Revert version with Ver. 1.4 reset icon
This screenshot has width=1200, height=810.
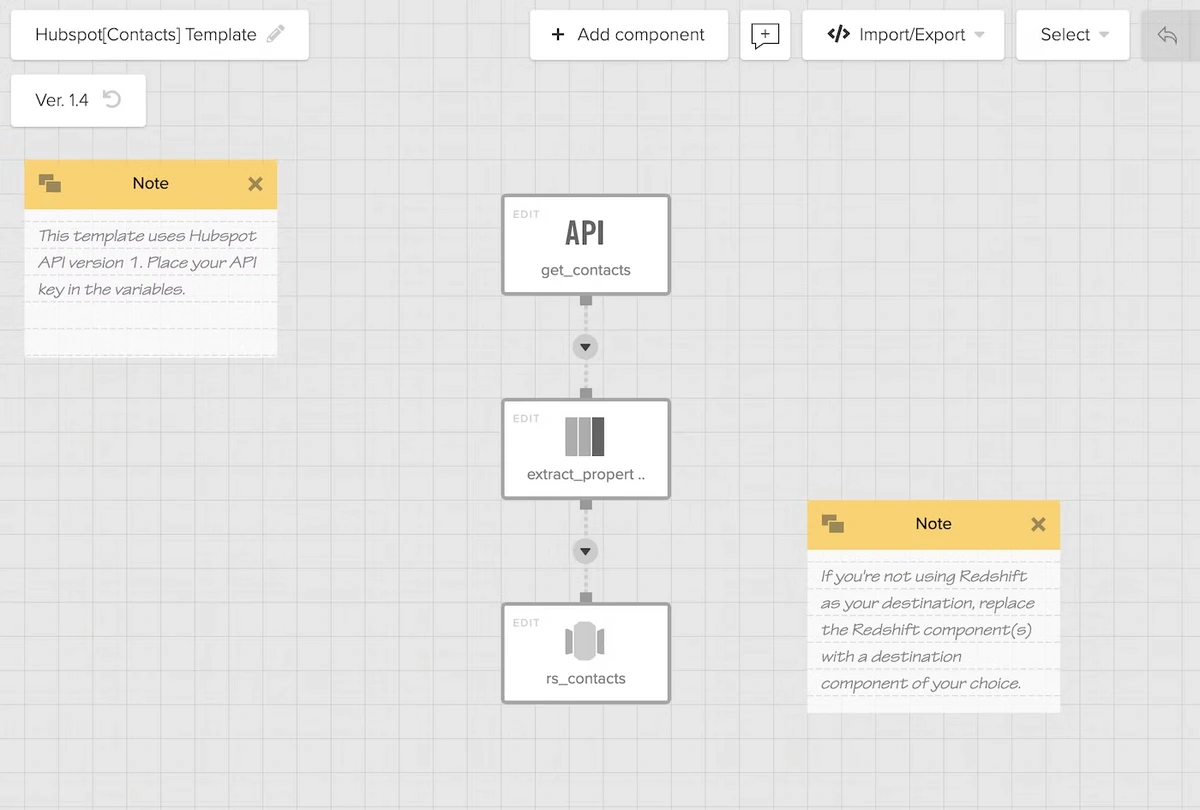coord(112,99)
